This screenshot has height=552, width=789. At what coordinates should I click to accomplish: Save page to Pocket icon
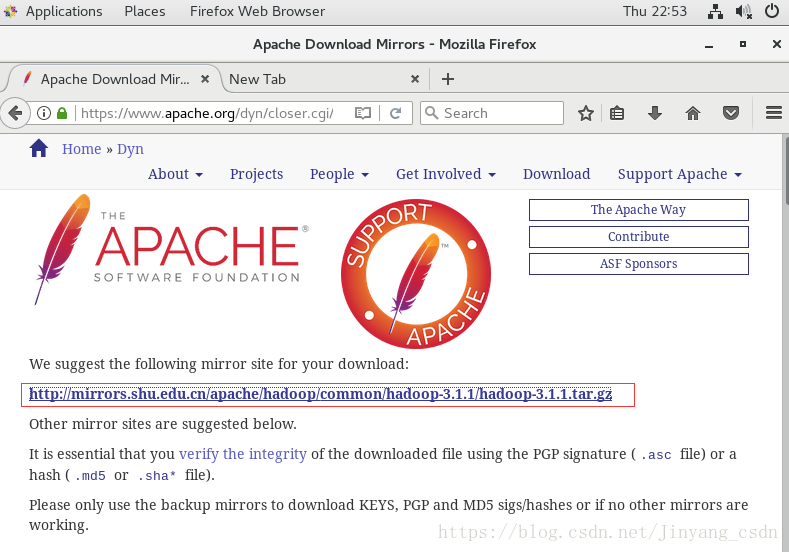731,113
